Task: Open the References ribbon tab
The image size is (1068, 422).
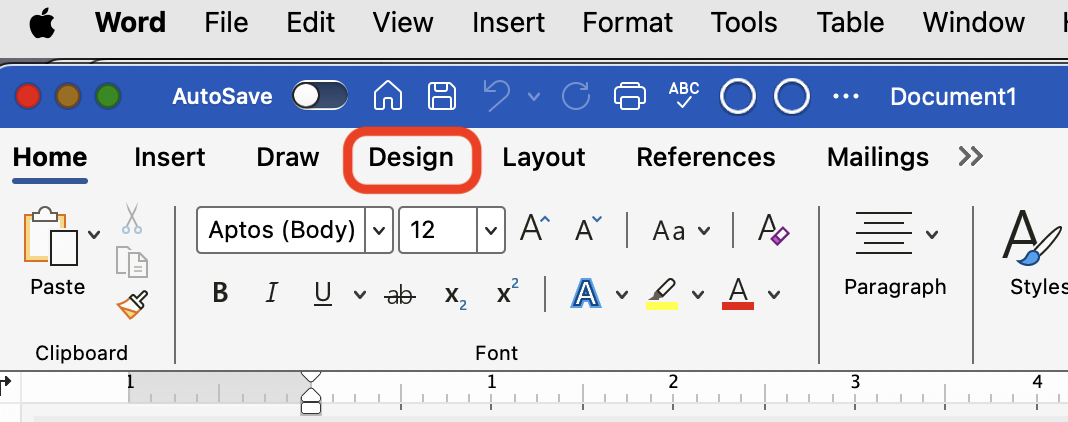Action: coord(706,158)
